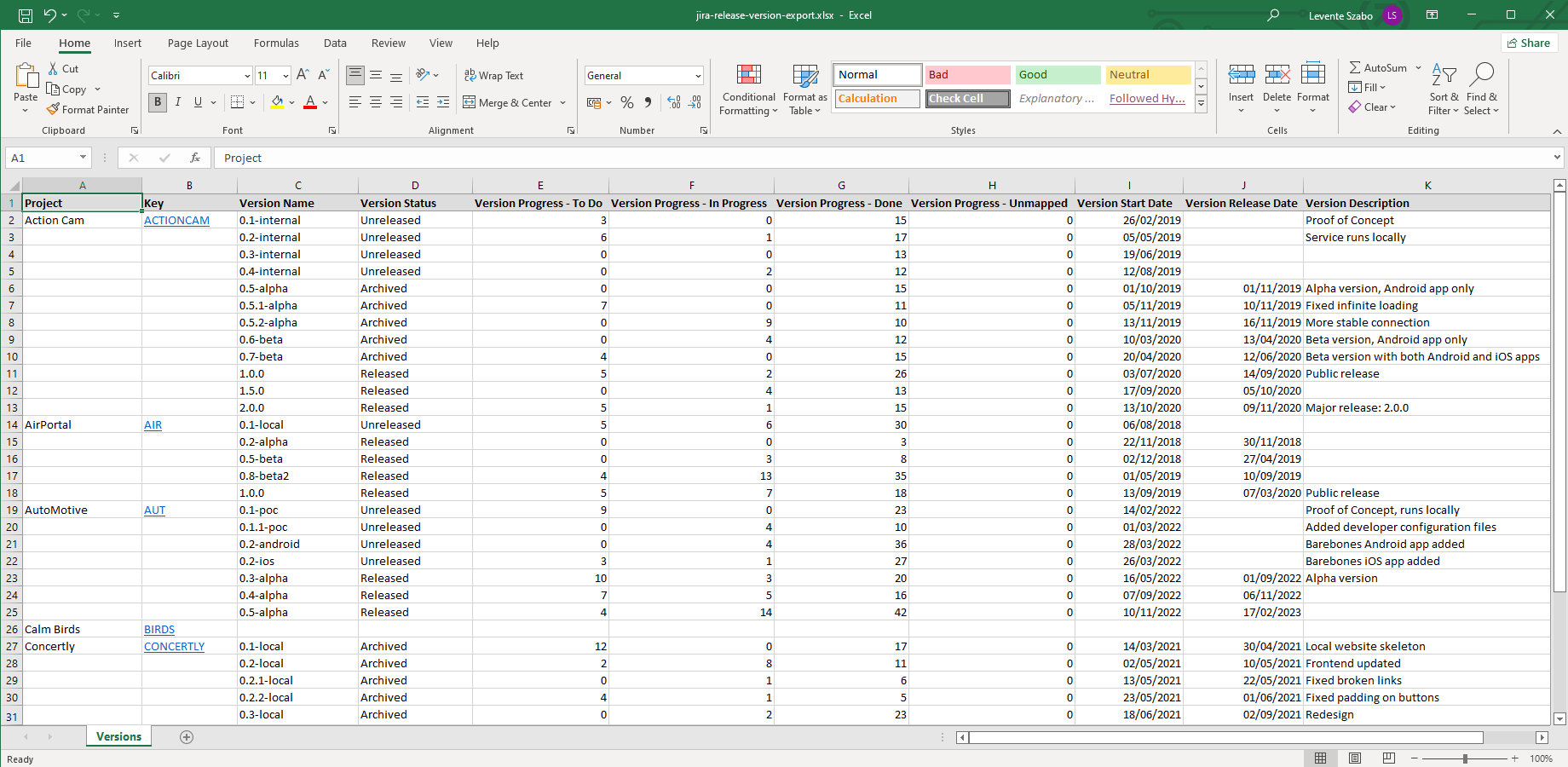1568x767 pixels.
Task: Open the Formulas ribbon tab
Action: pos(276,43)
